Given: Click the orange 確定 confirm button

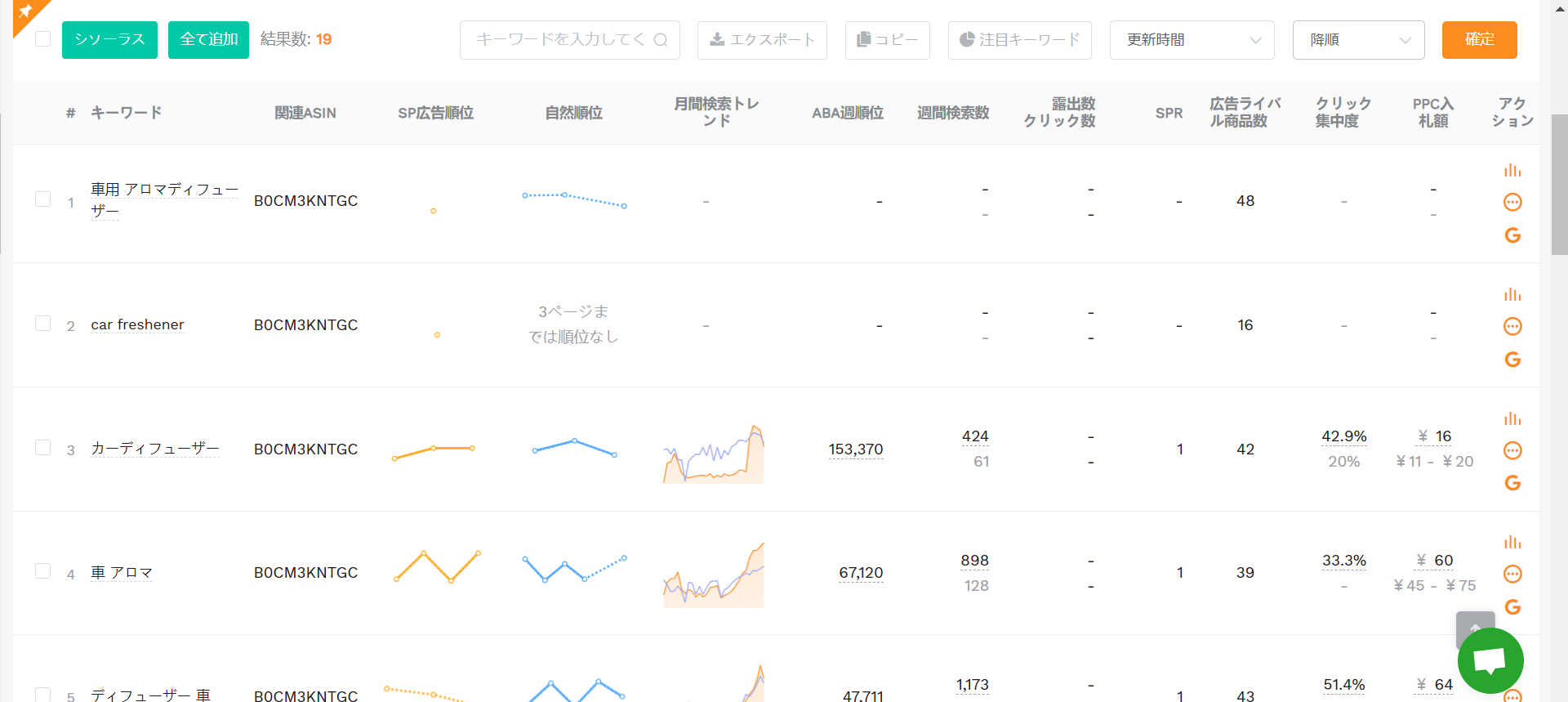Looking at the screenshot, I should tap(1479, 40).
